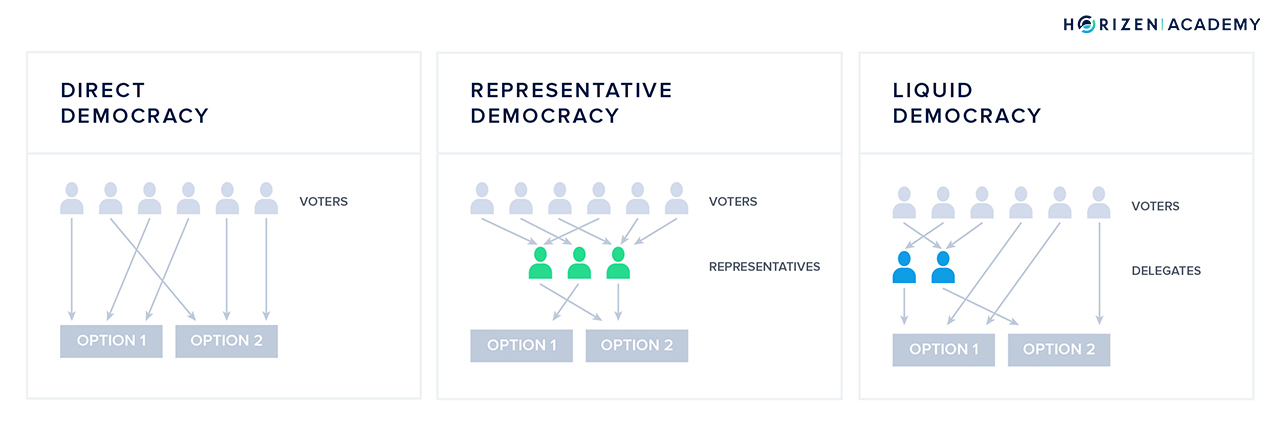Select last voter icon in Liquid Democracy
Screen dimensions: 1280x424
(x=1099, y=202)
